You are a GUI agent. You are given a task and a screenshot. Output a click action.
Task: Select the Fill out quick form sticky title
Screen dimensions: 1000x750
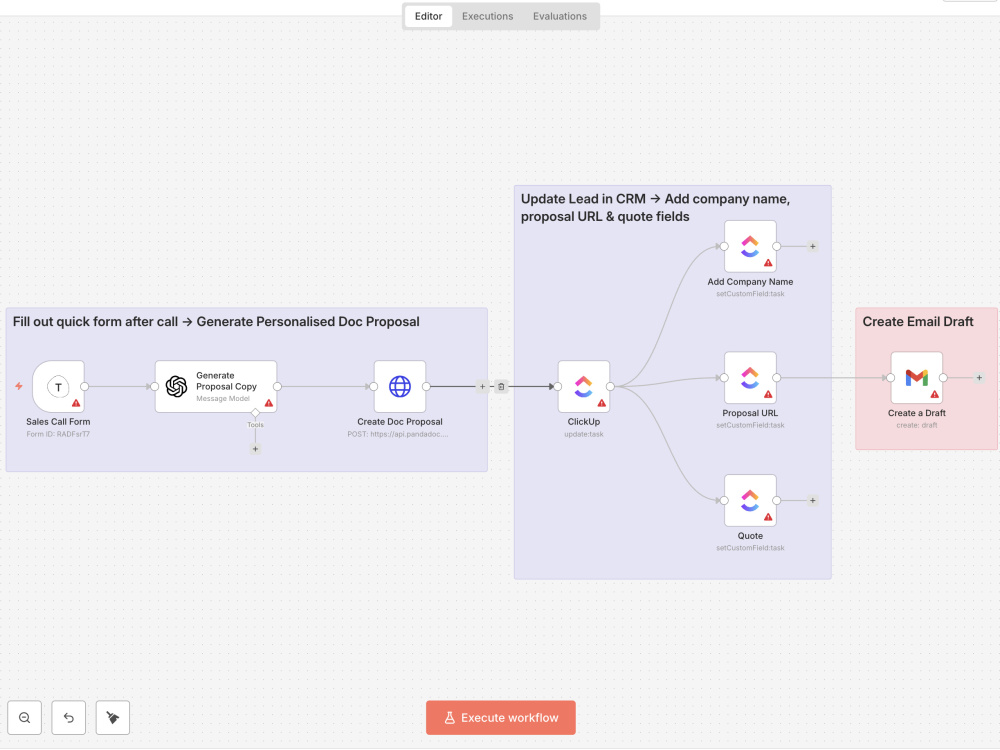pyautogui.click(x=216, y=321)
